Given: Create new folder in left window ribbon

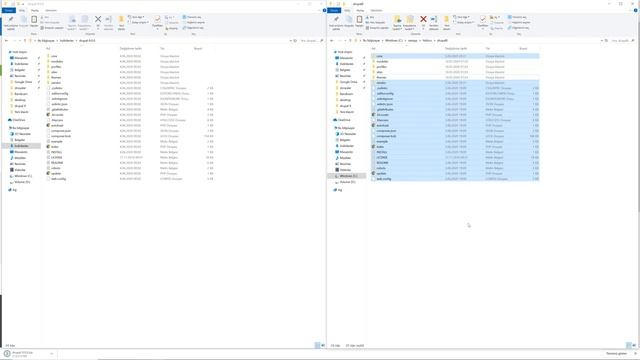Looking at the screenshot, I should 121,22.
